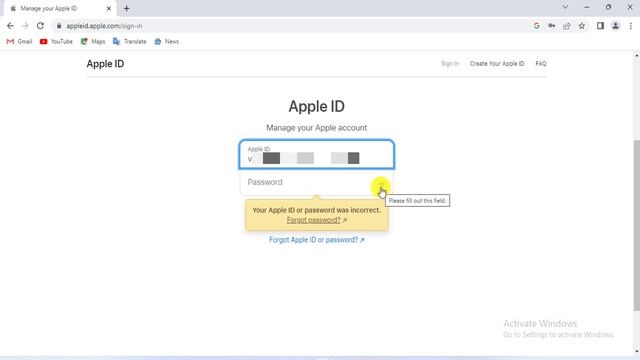Image resolution: width=640 pixels, height=360 pixels.
Task: Open the Gmail bookmark
Action: tap(19, 42)
